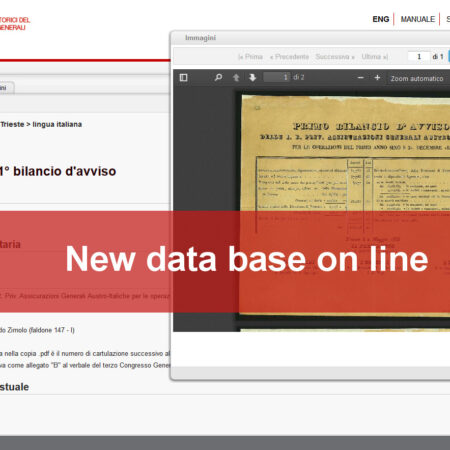The width and height of the screenshot is (450, 450).
Task: Zoom out with the minus icon
Action: point(360,78)
